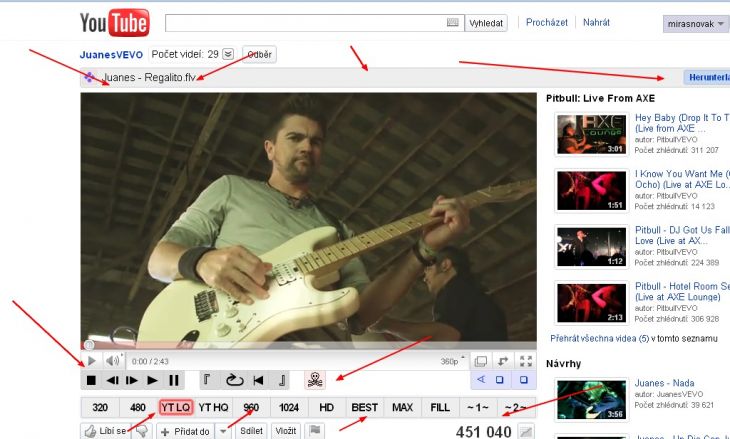Subscribe using the Odběr button
Image resolution: width=730 pixels, height=439 pixels.
pyautogui.click(x=259, y=55)
